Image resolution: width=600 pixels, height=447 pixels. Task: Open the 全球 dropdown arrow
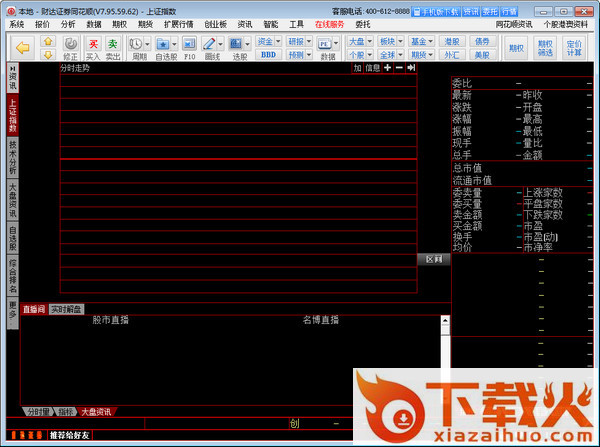[400, 55]
